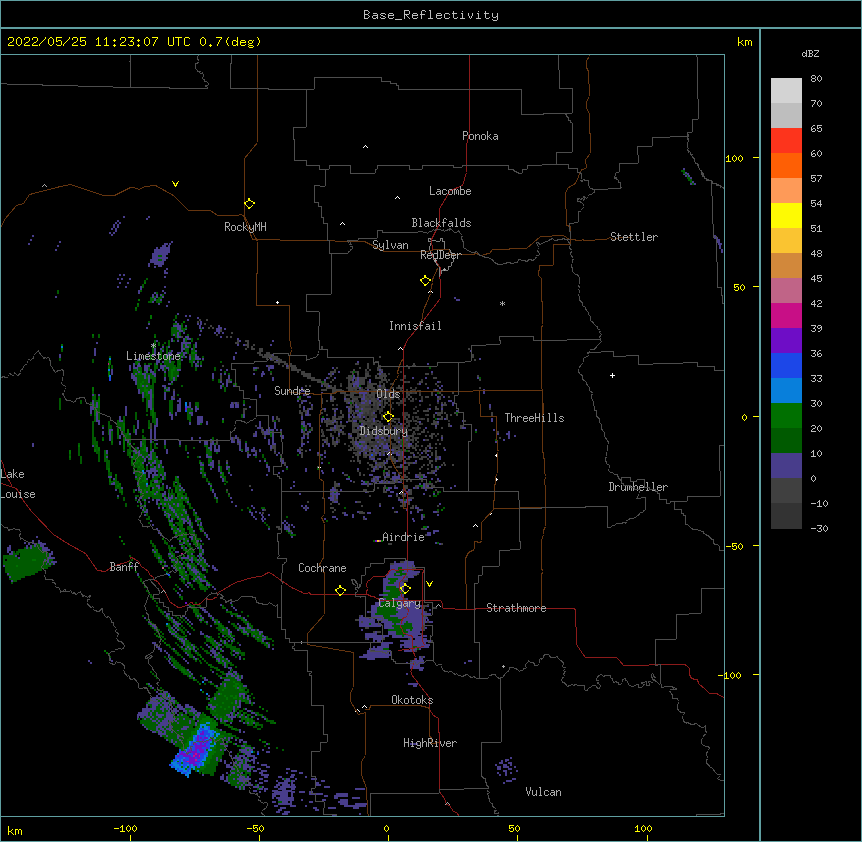Click the HighRiver label
The height and width of the screenshot is (842, 862).
click(x=430, y=743)
